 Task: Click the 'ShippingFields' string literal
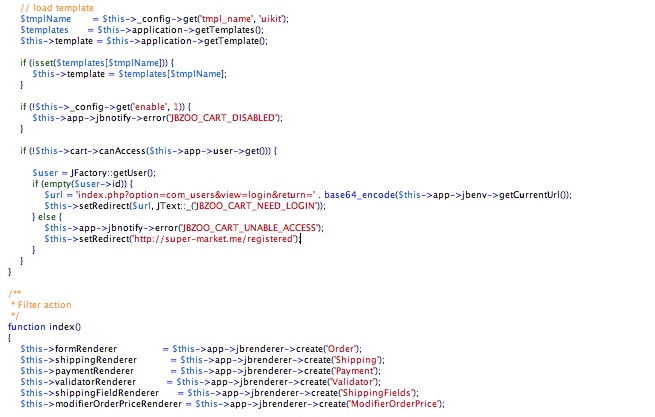coord(377,393)
